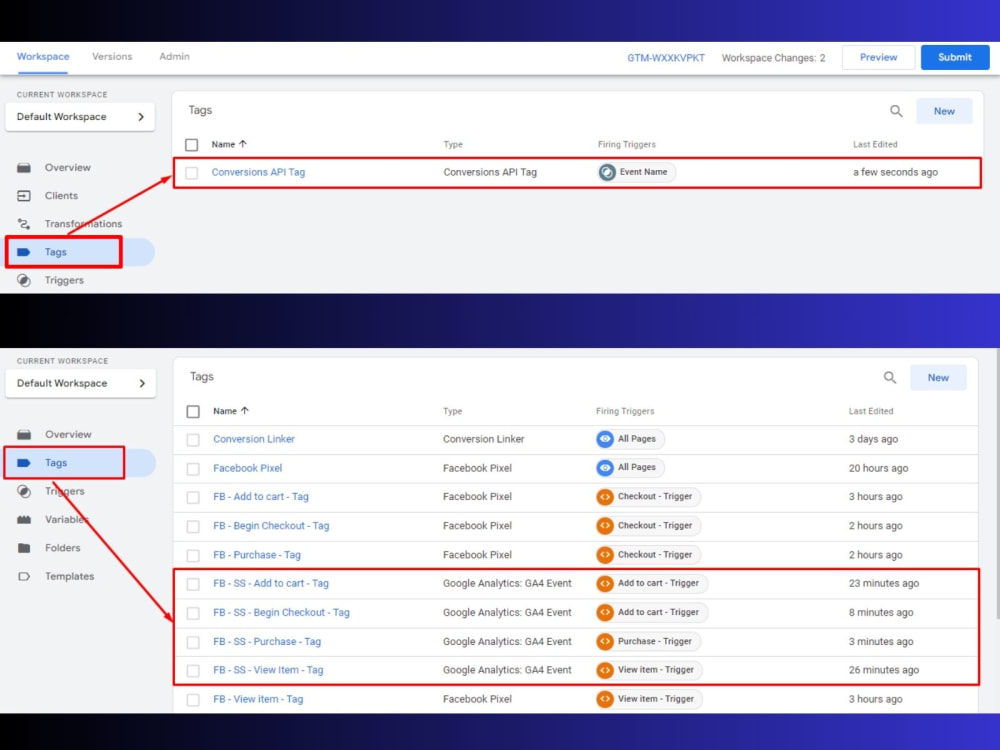
Task: Open the Transformations icon in sidebar
Action: [x=24, y=223]
